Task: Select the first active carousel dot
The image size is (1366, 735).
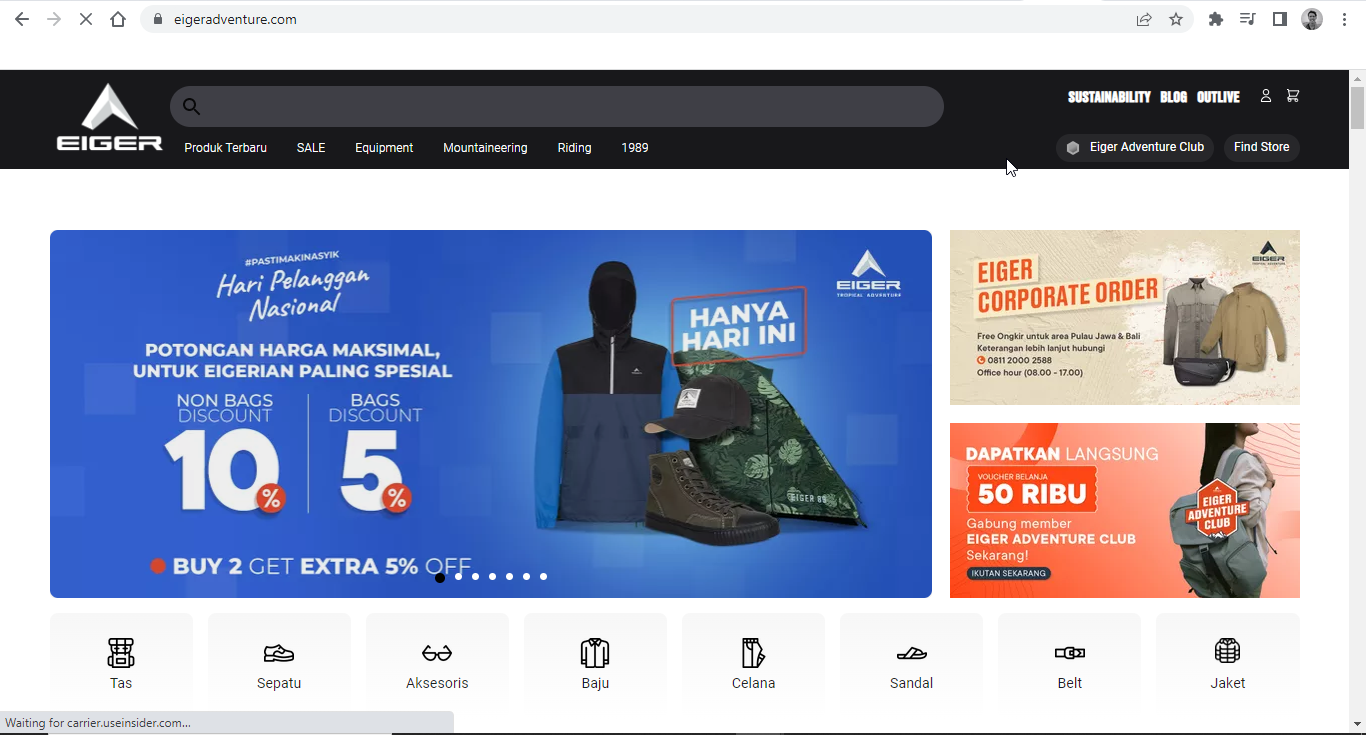Action: pos(440,577)
